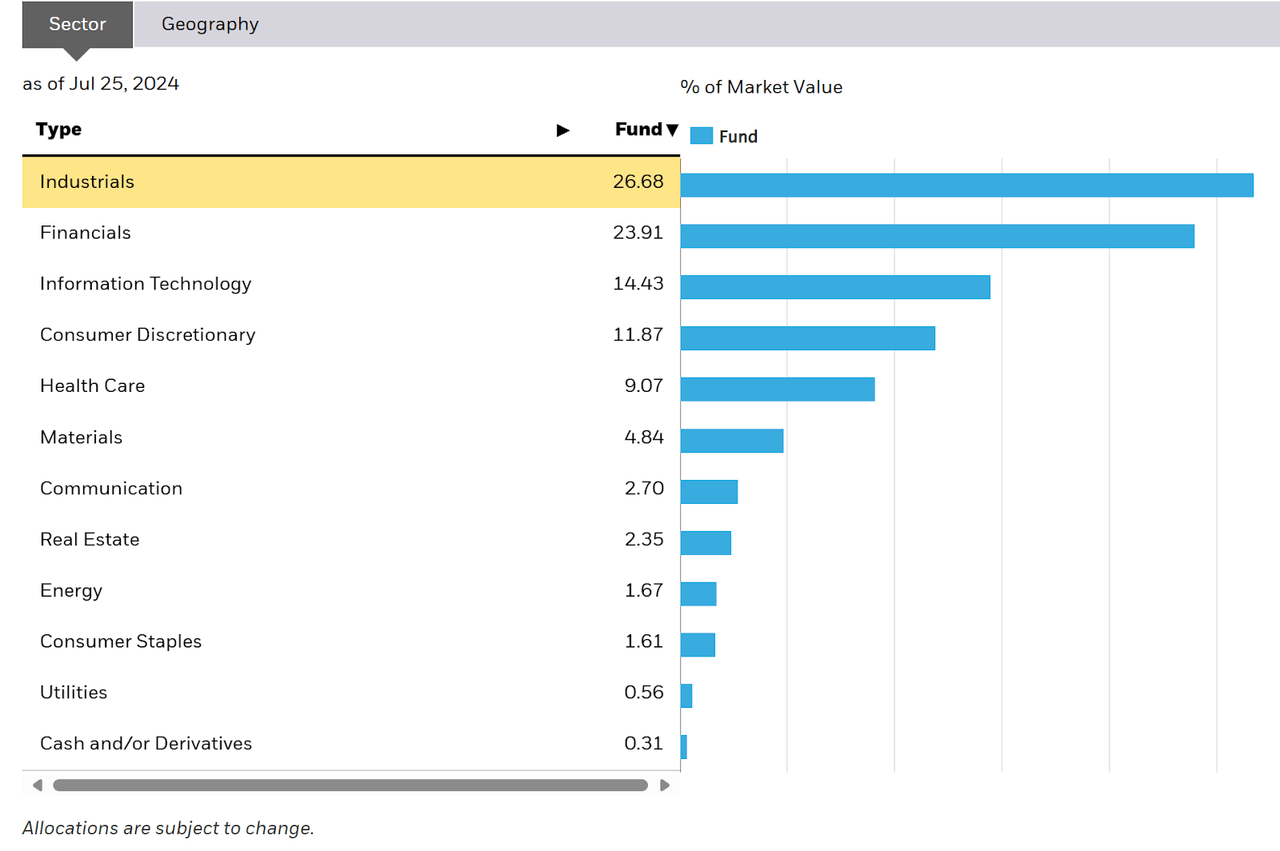Click the Industrials bar in the chart
Viewport: 1280px width, 851px height.
click(x=967, y=185)
